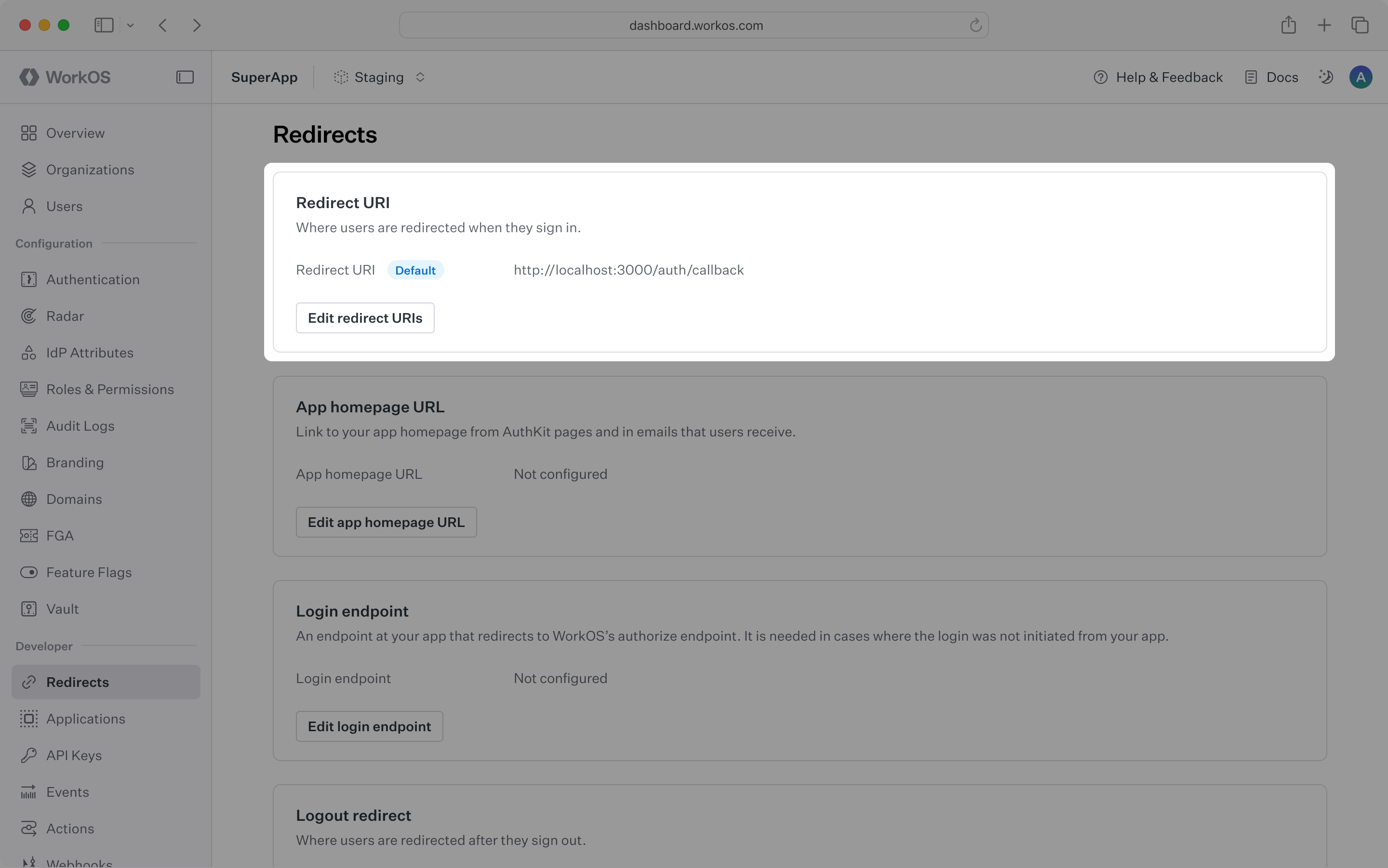
Task: Open the Organizations layers icon
Action: [x=29, y=170]
